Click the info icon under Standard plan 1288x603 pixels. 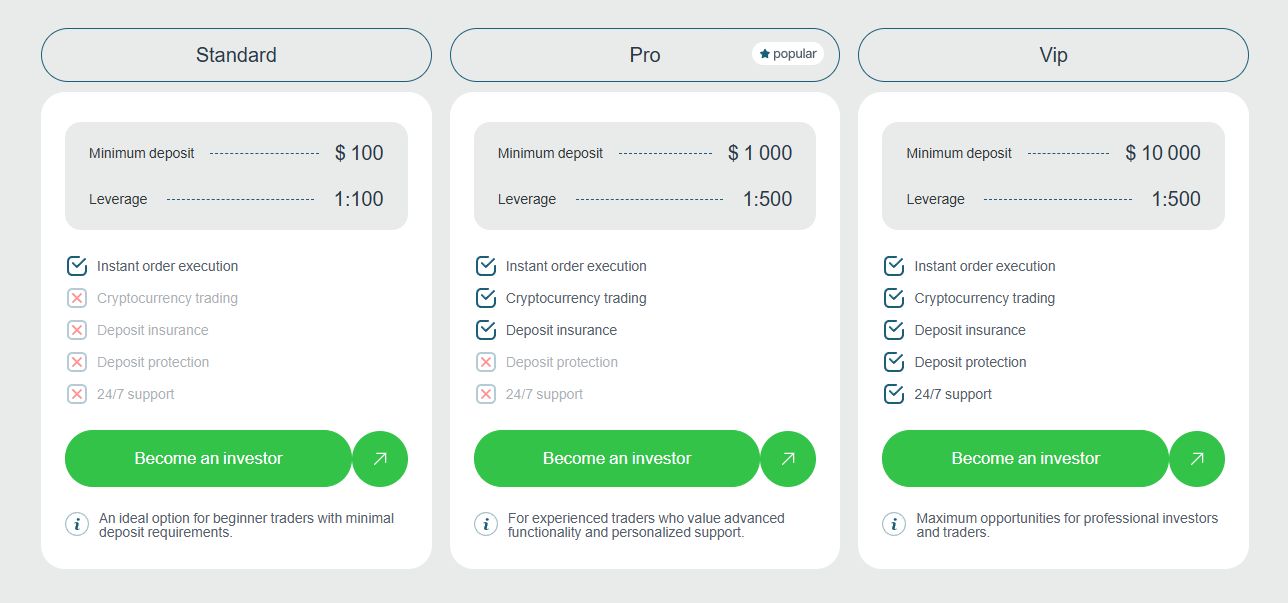click(77, 524)
